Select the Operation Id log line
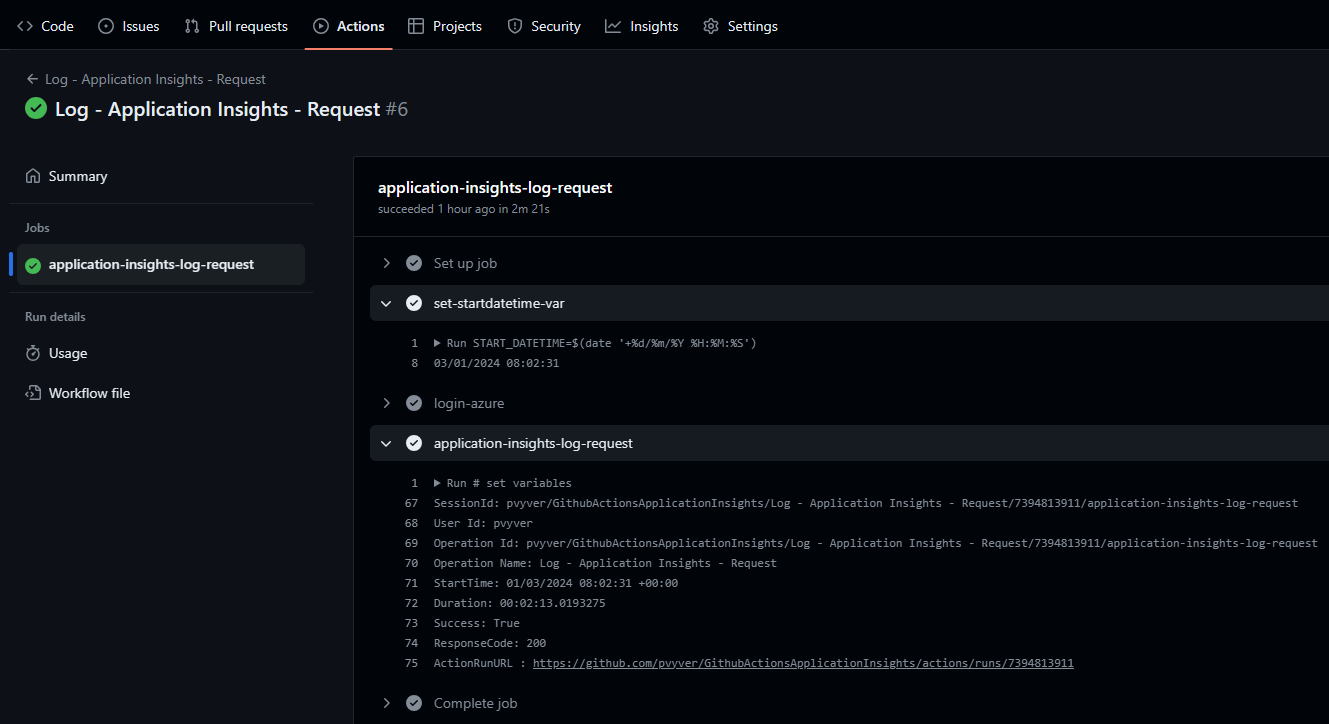The height and width of the screenshot is (724, 1329). 875,543
